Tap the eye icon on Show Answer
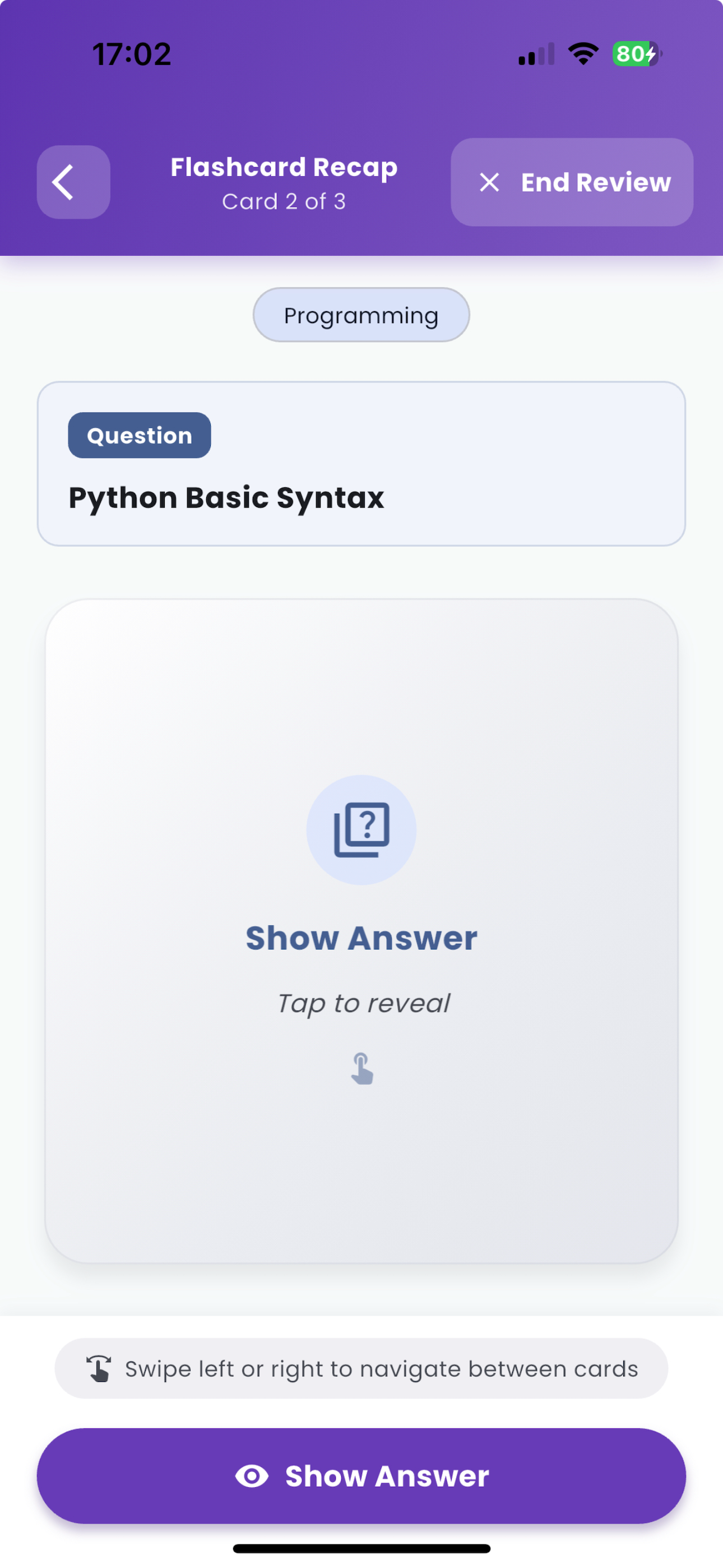This screenshot has width=723, height=1568. pos(252,1476)
